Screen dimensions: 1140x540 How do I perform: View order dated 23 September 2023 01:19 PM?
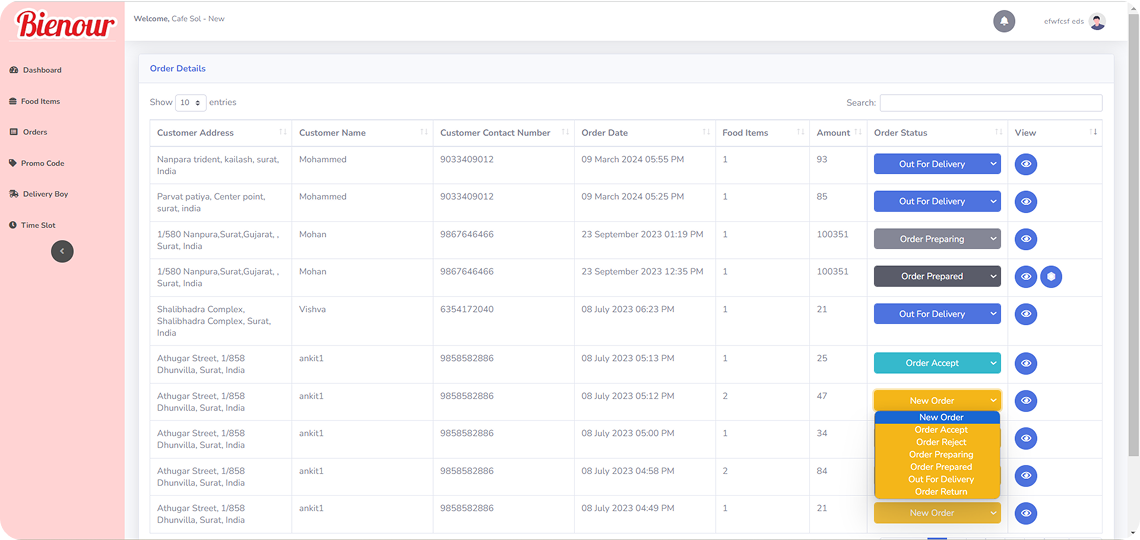point(1026,239)
